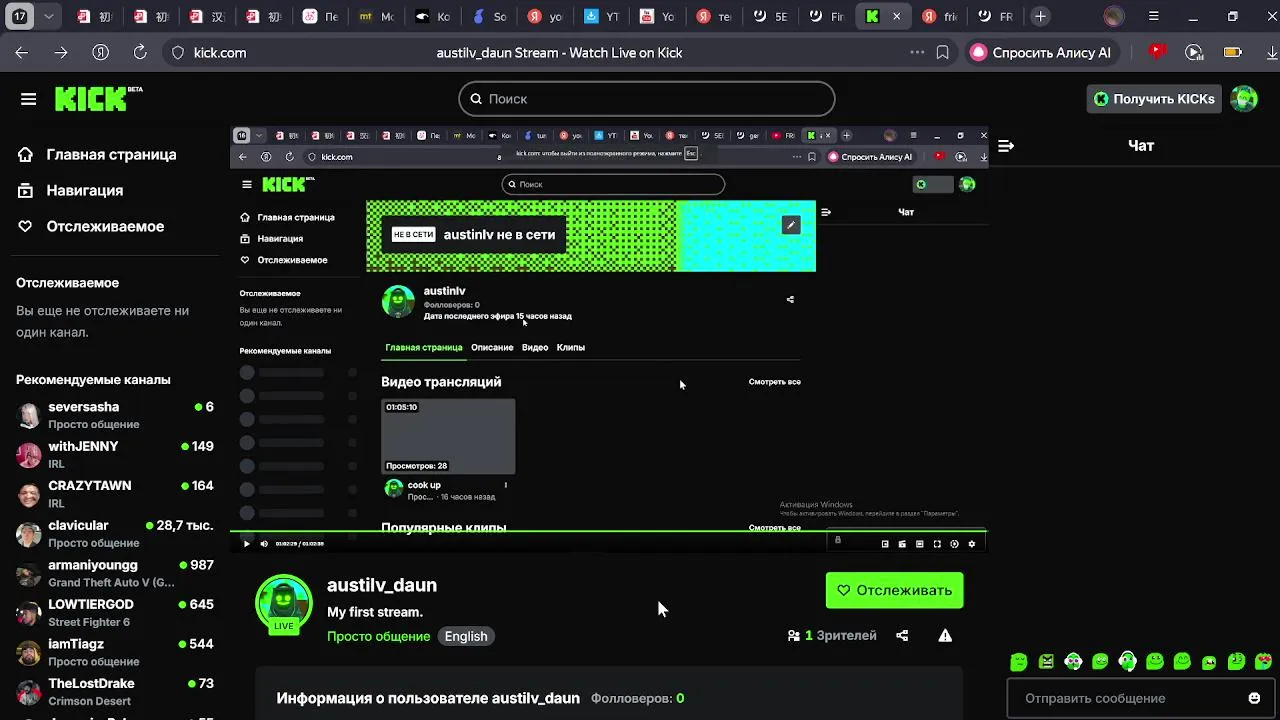Click the browser reload button
1280x720 pixels.
[x=140, y=53]
